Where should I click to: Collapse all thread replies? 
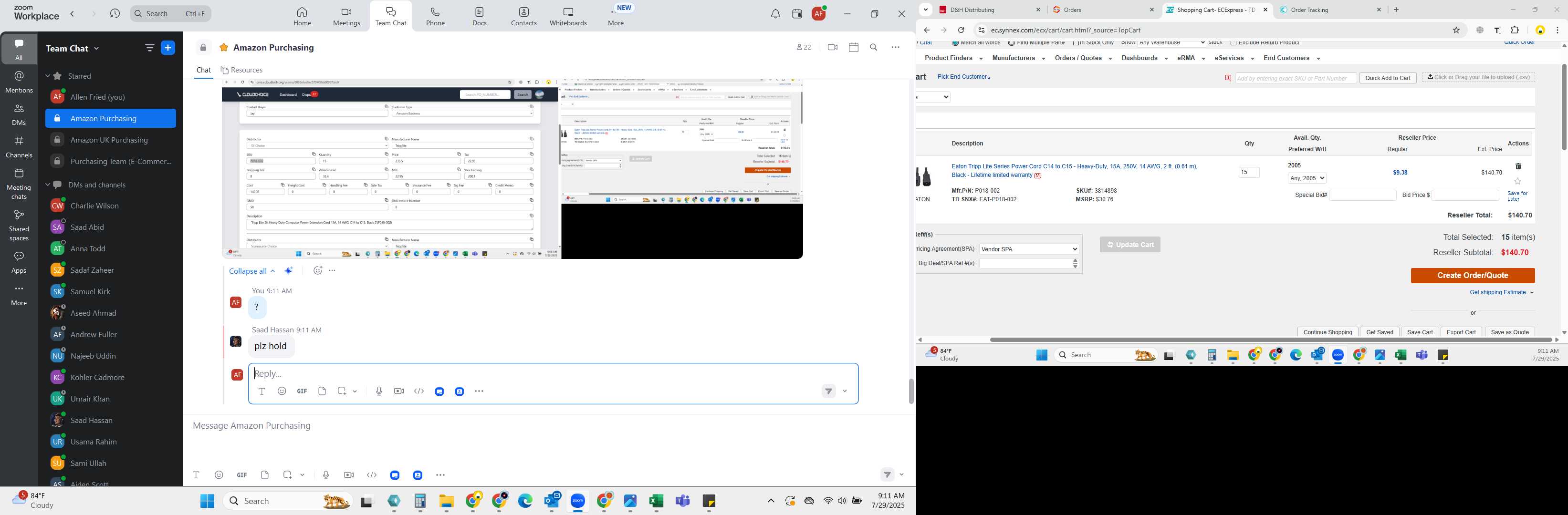pyautogui.click(x=251, y=271)
